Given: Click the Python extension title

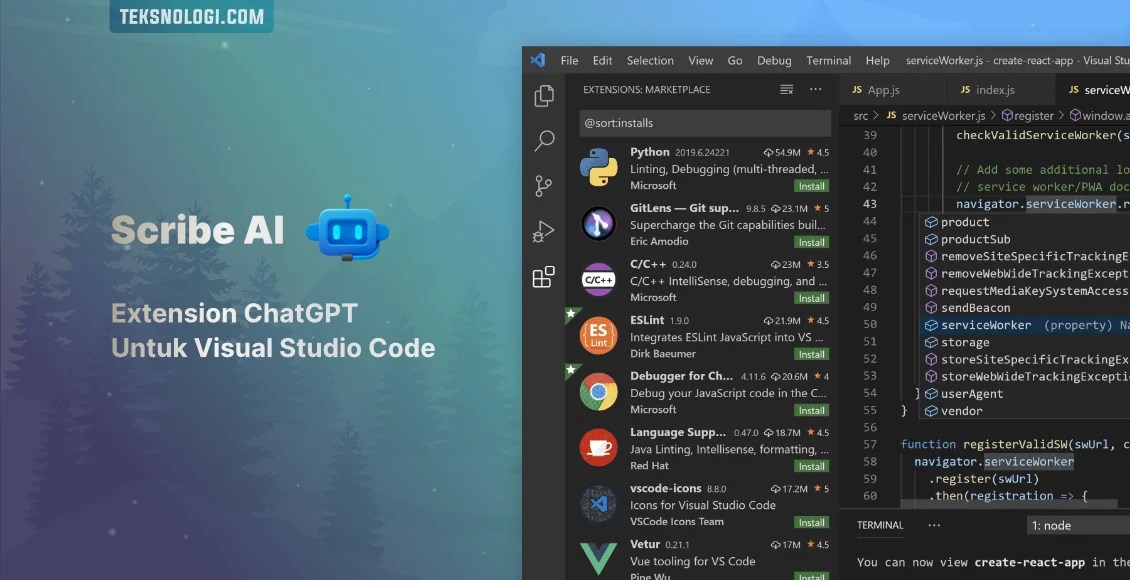Looking at the screenshot, I should (650, 152).
